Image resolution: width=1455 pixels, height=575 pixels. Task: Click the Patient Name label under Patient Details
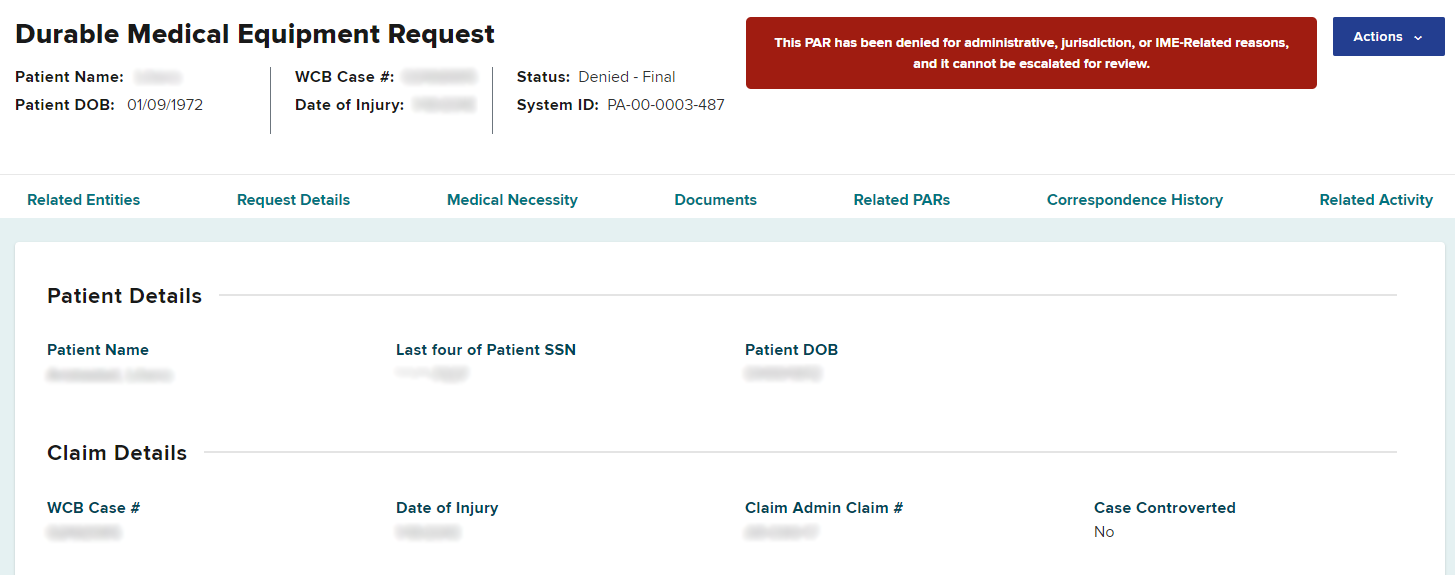[x=98, y=350]
